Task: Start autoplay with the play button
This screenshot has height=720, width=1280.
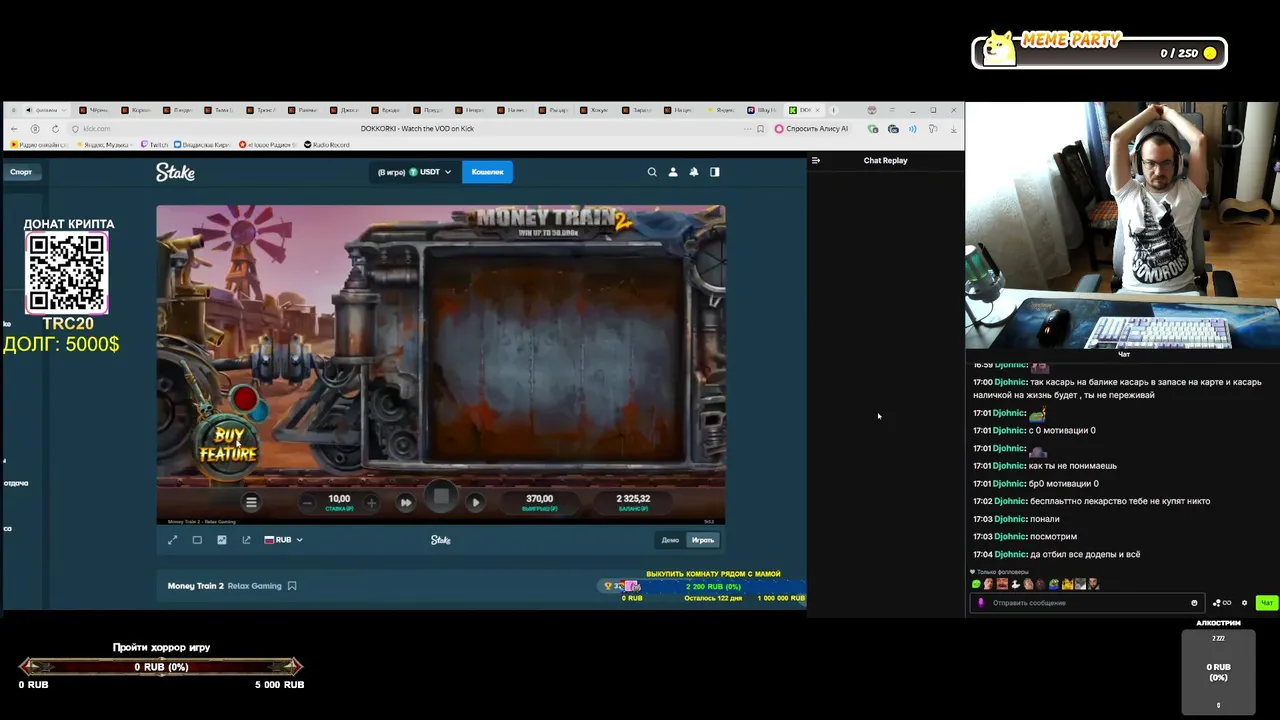Action: pos(475,502)
